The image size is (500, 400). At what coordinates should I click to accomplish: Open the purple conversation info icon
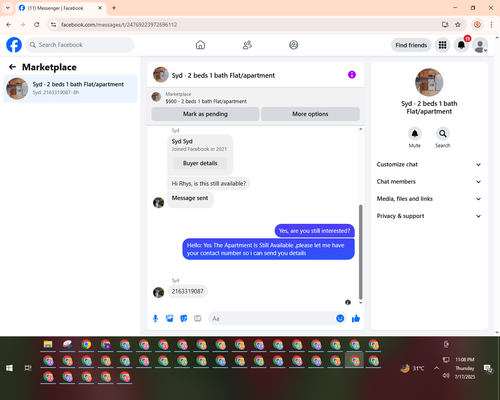(x=352, y=75)
